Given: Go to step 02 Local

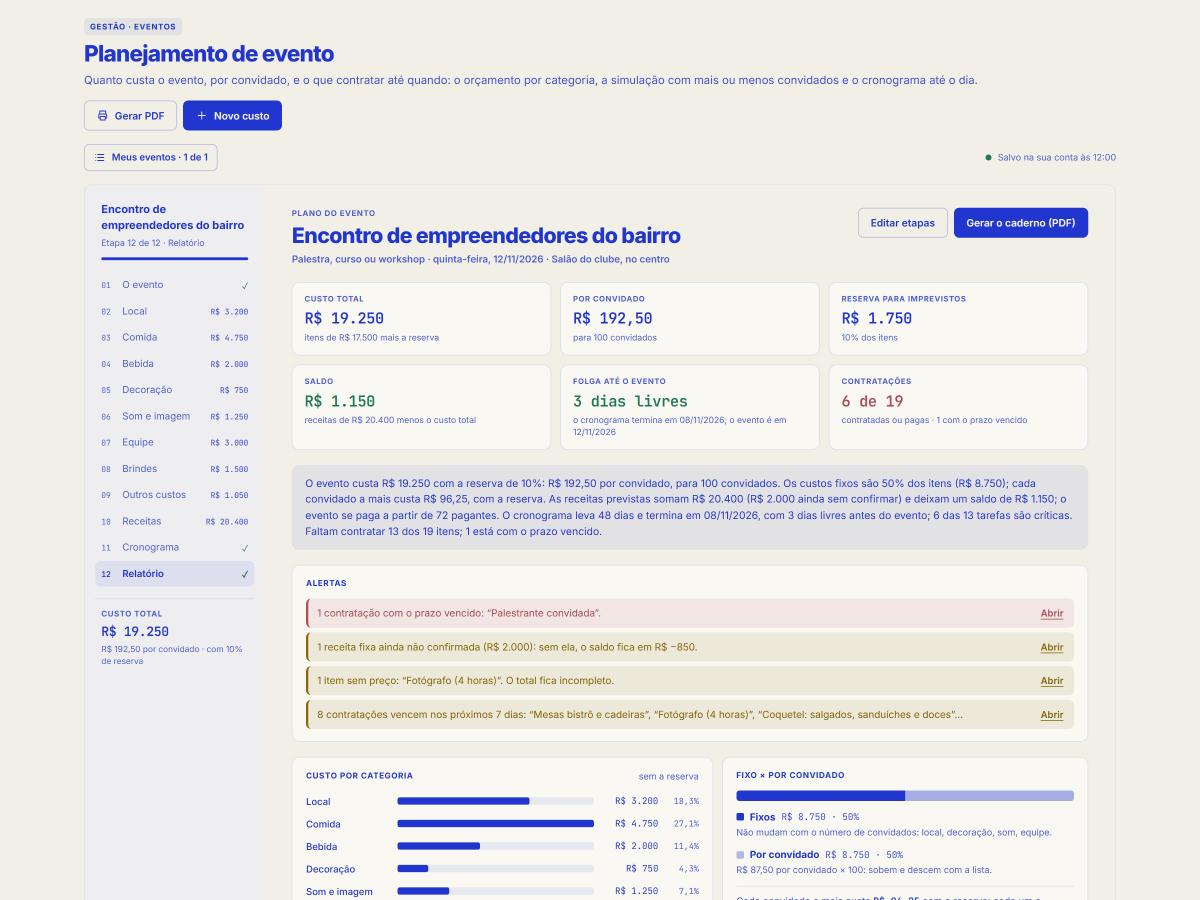Looking at the screenshot, I should pos(175,311).
